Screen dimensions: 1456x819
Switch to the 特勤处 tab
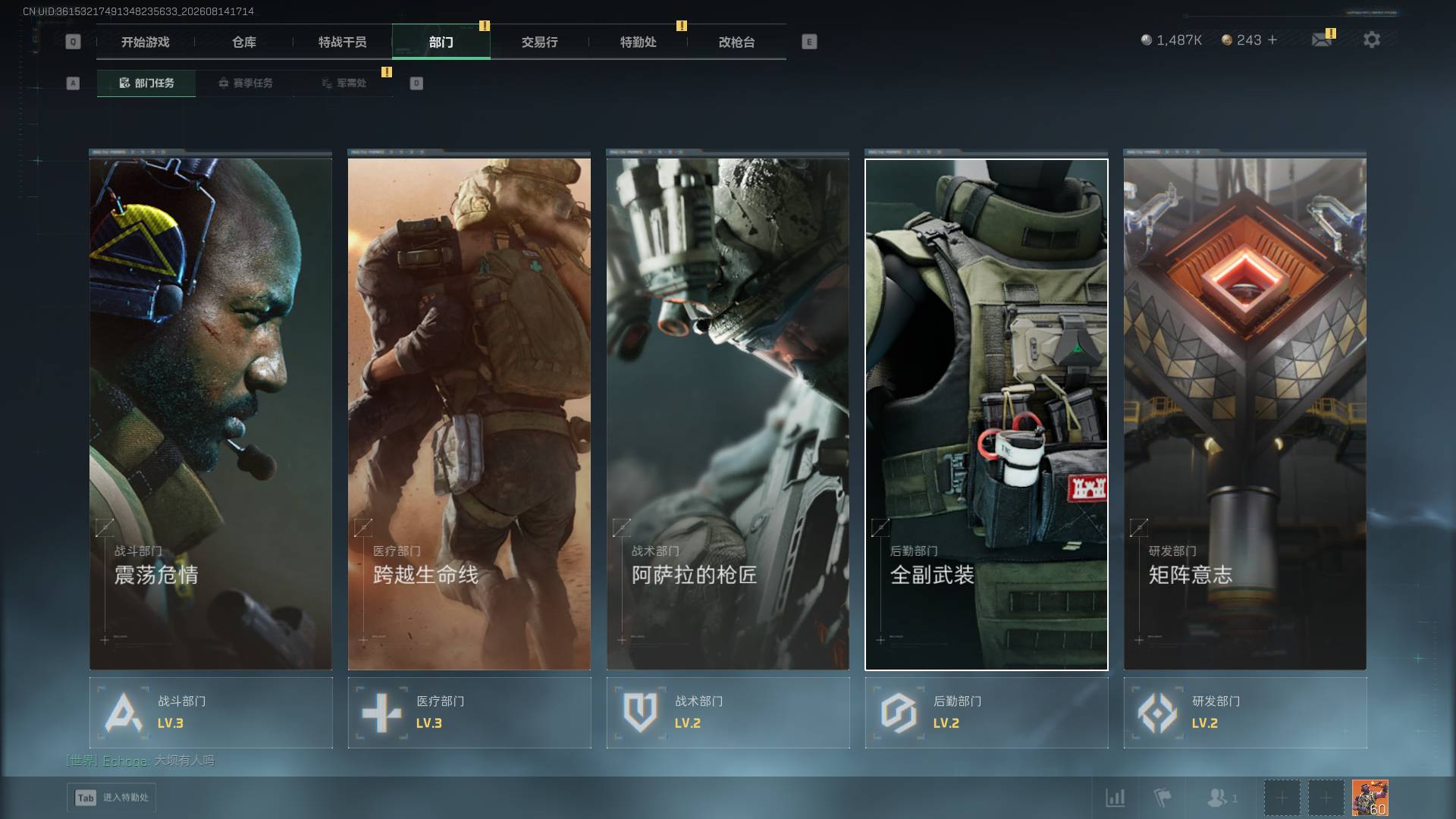click(x=639, y=42)
